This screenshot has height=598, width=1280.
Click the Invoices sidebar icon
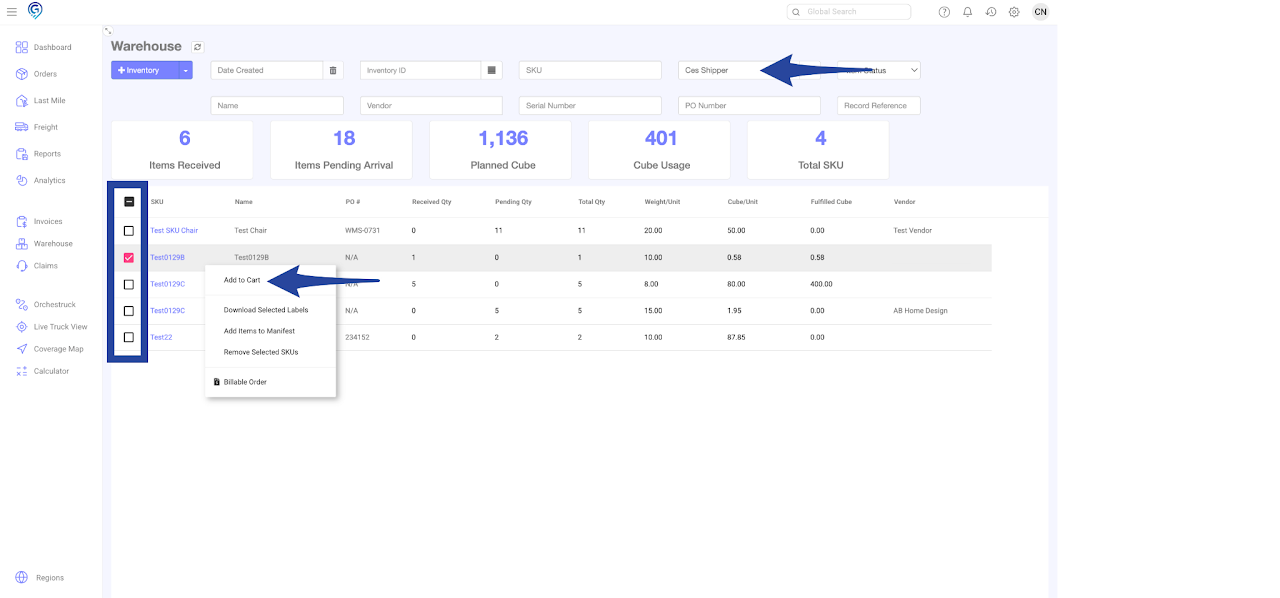pyautogui.click(x=22, y=221)
